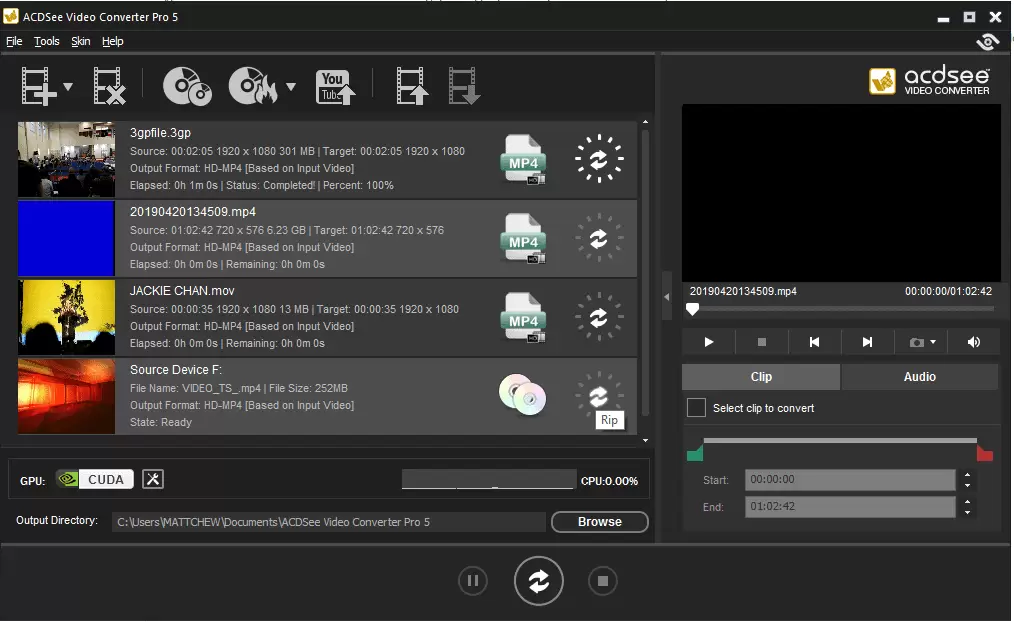This screenshot has height=622, width=1014.
Task: Jump to previous frame in preview
Action: [x=814, y=342]
